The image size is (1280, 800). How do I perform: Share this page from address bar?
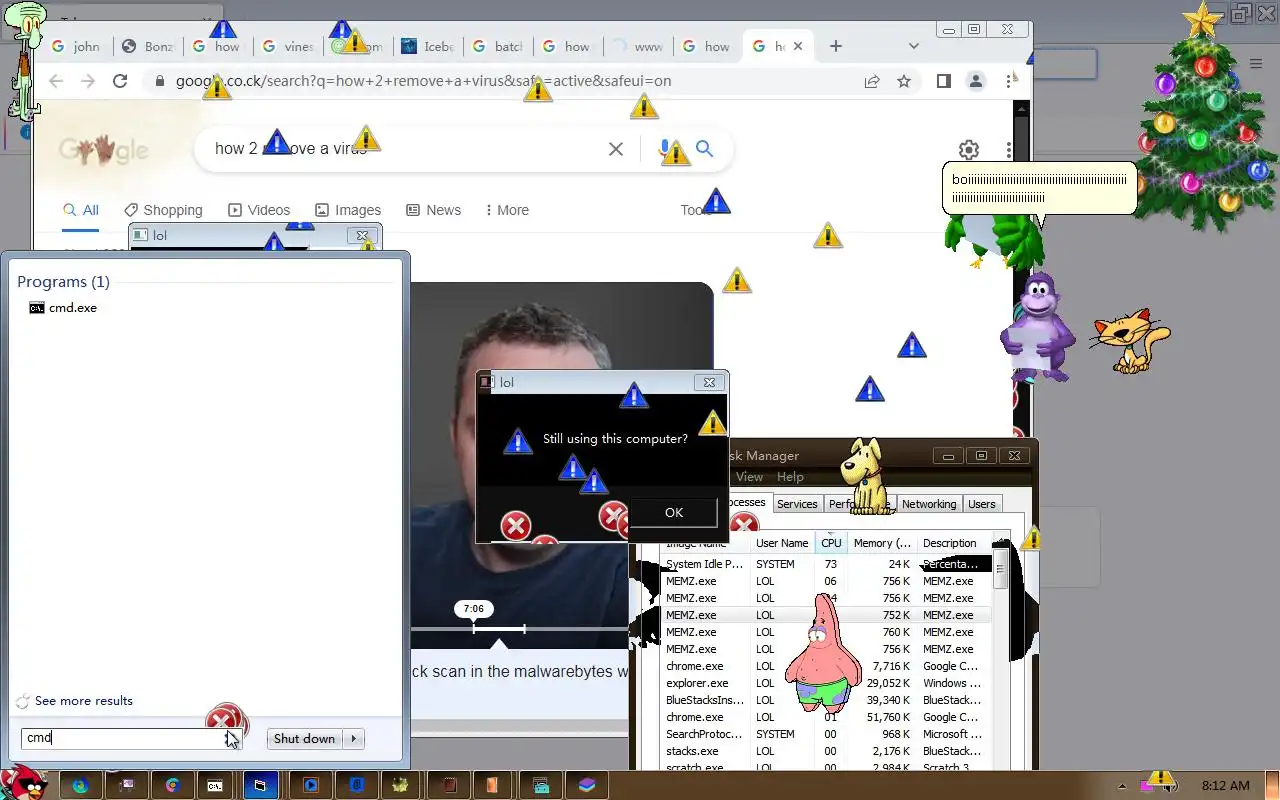click(x=872, y=81)
